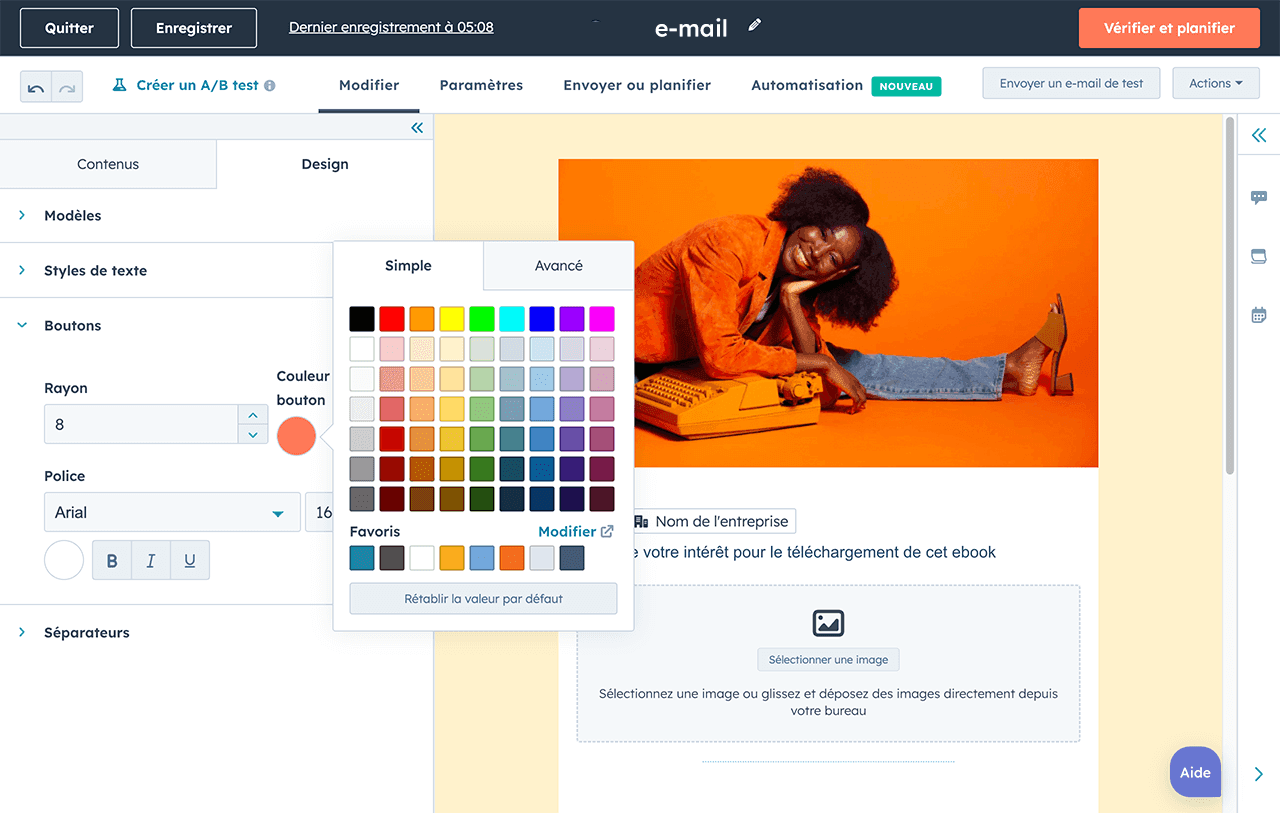Open the Arial font dropdown
Viewport: 1280px width, 813px height.
[x=171, y=512]
